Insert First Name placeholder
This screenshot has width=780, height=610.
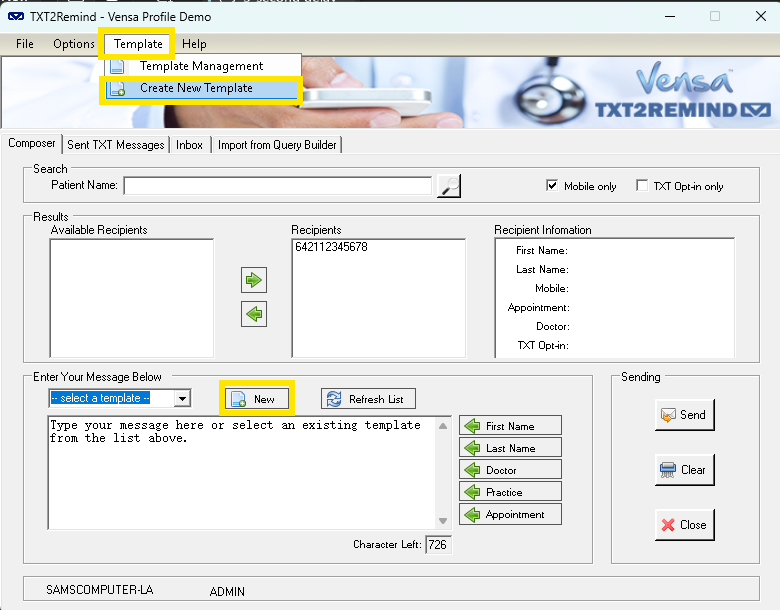[x=510, y=426]
